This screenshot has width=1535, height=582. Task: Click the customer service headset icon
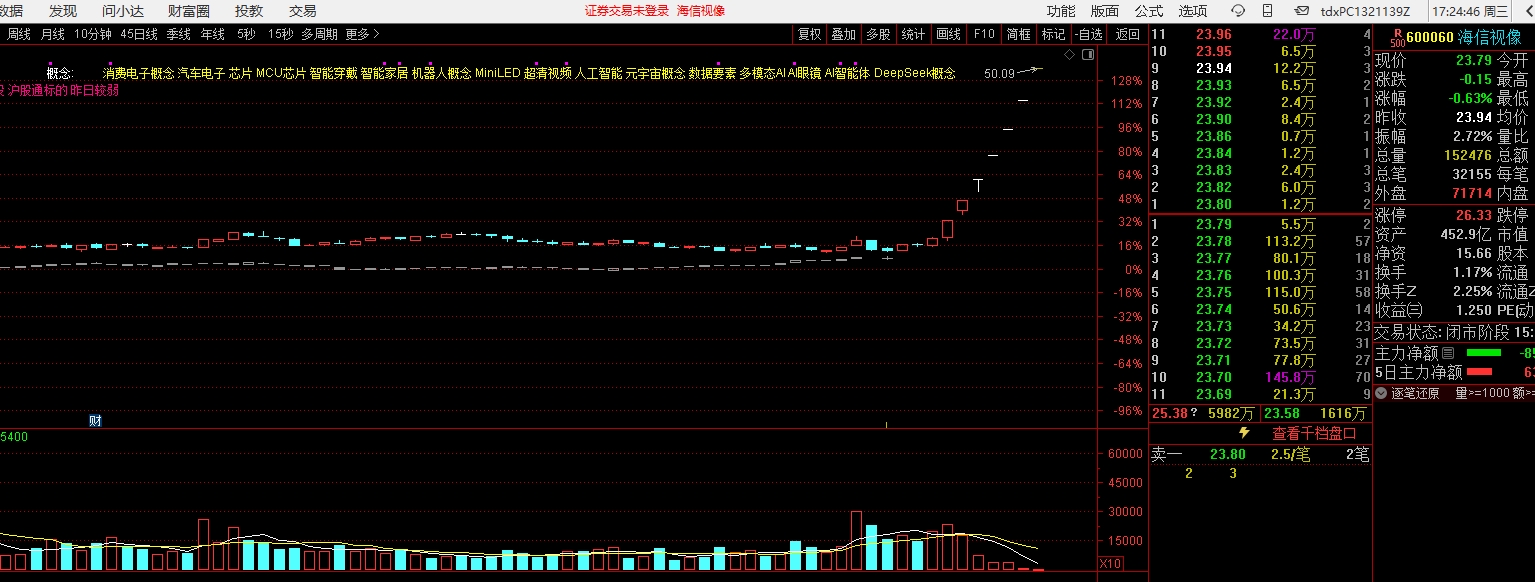1238,11
